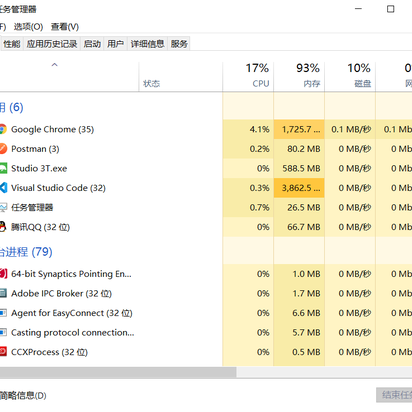Switch to the 启动 tab
The image size is (412, 412).
(92, 44)
